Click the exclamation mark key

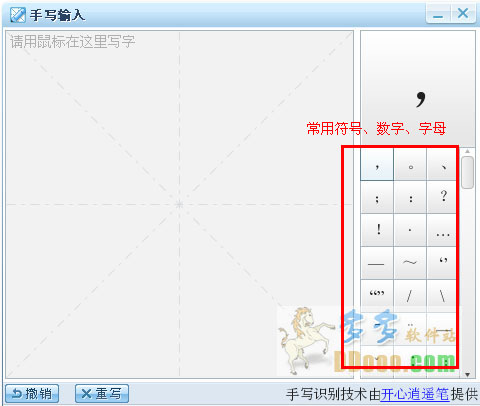pos(377,230)
